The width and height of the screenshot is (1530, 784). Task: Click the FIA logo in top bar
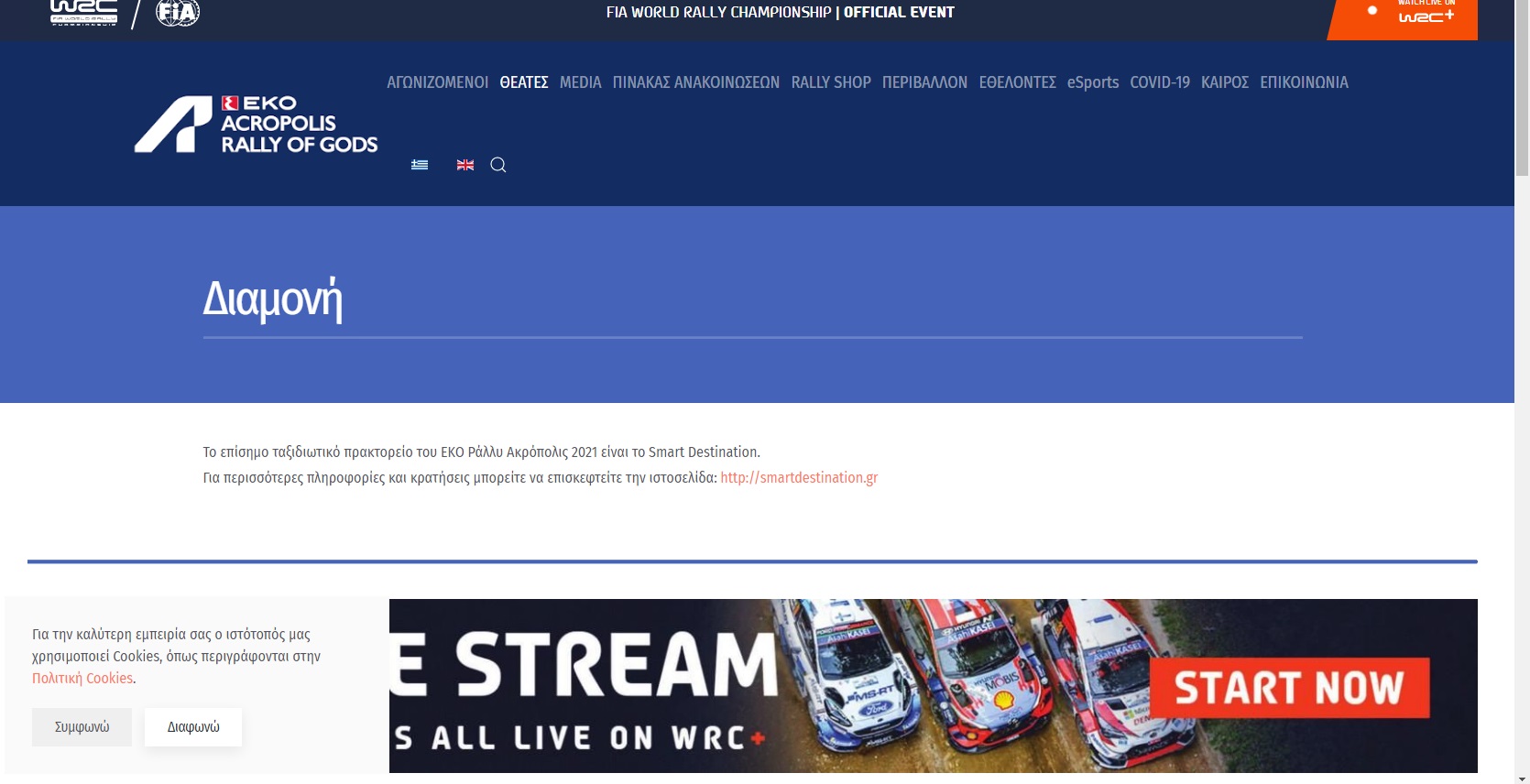click(x=178, y=13)
